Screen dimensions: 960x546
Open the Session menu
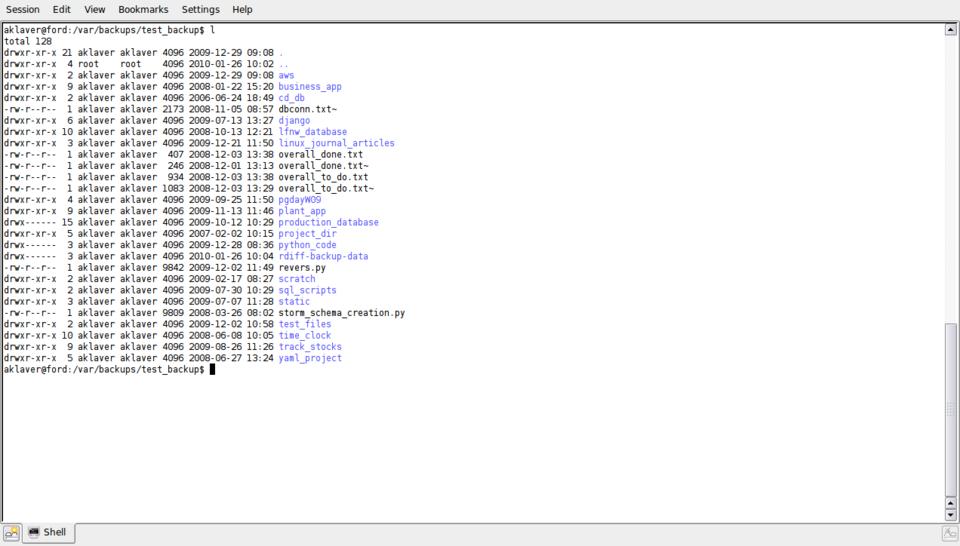[x=22, y=9]
